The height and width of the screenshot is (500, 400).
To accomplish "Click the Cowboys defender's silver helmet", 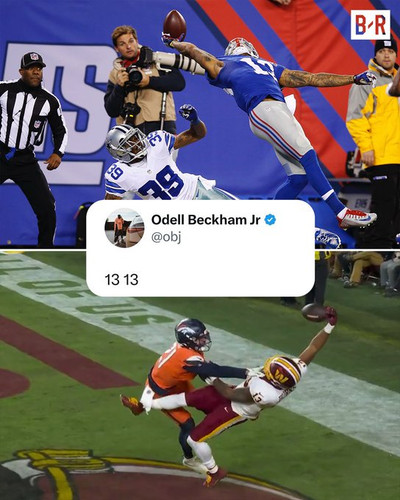I will [126, 143].
